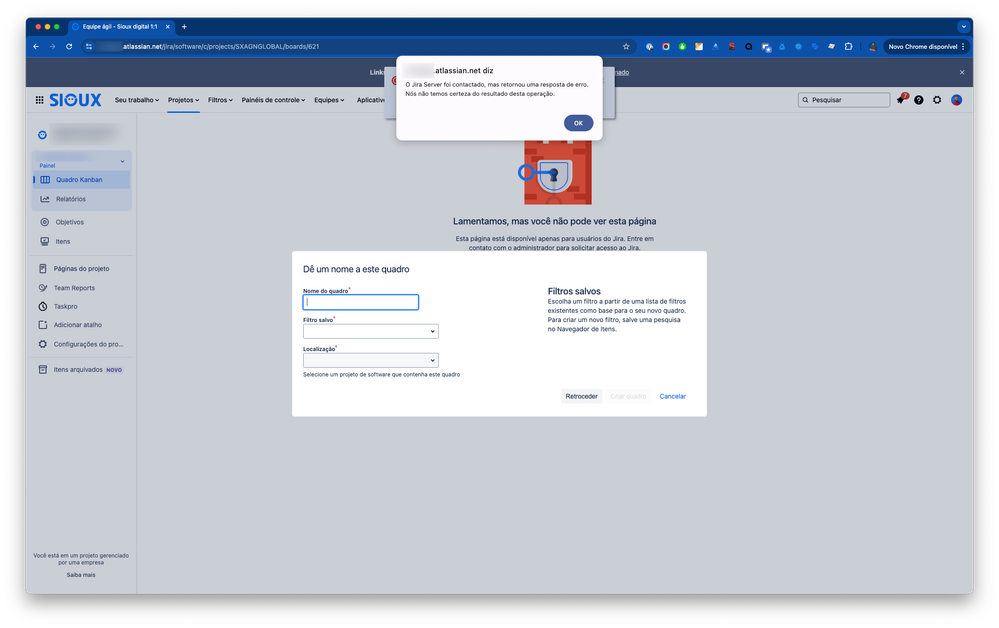The image size is (999, 628).
Task: Open Objetivos in the sidebar
Action: click(x=82, y=222)
